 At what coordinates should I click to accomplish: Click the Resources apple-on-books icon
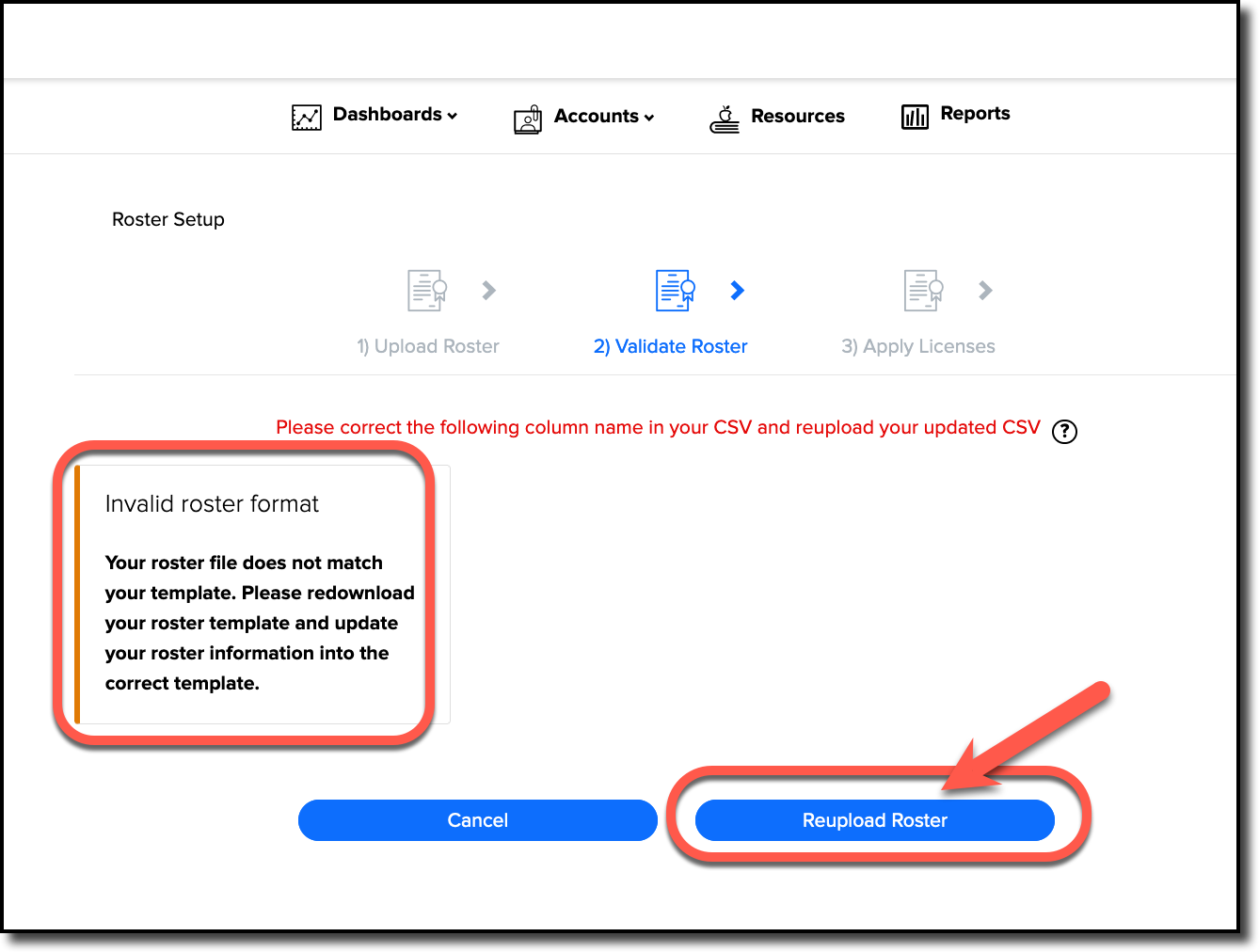(x=725, y=119)
